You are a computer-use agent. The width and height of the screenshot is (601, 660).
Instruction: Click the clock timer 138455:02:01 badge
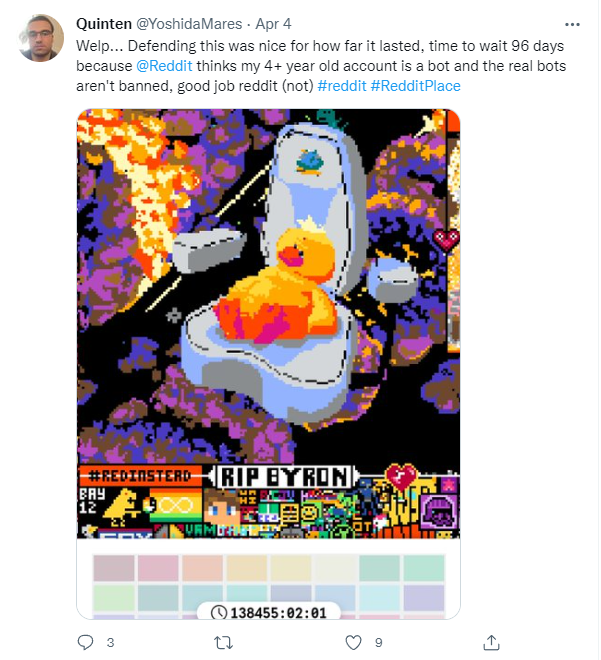click(269, 612)
